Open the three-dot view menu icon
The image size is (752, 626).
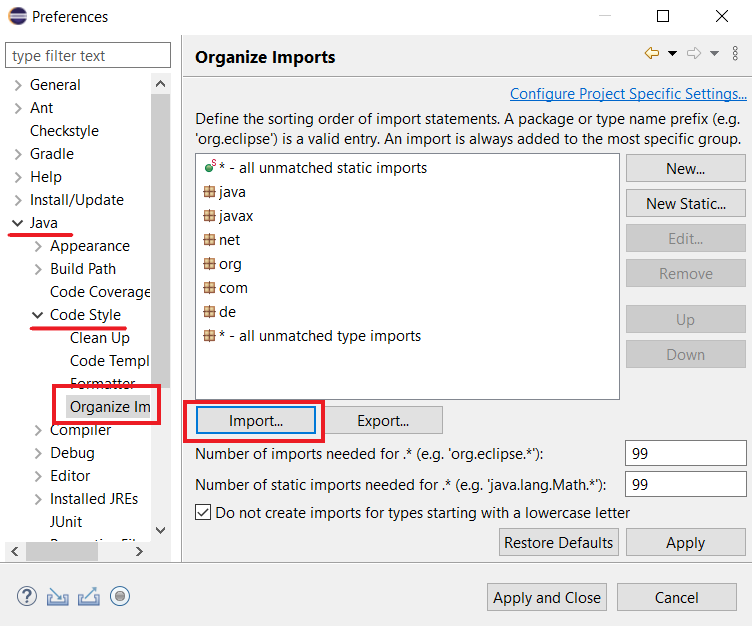point(735,53)
